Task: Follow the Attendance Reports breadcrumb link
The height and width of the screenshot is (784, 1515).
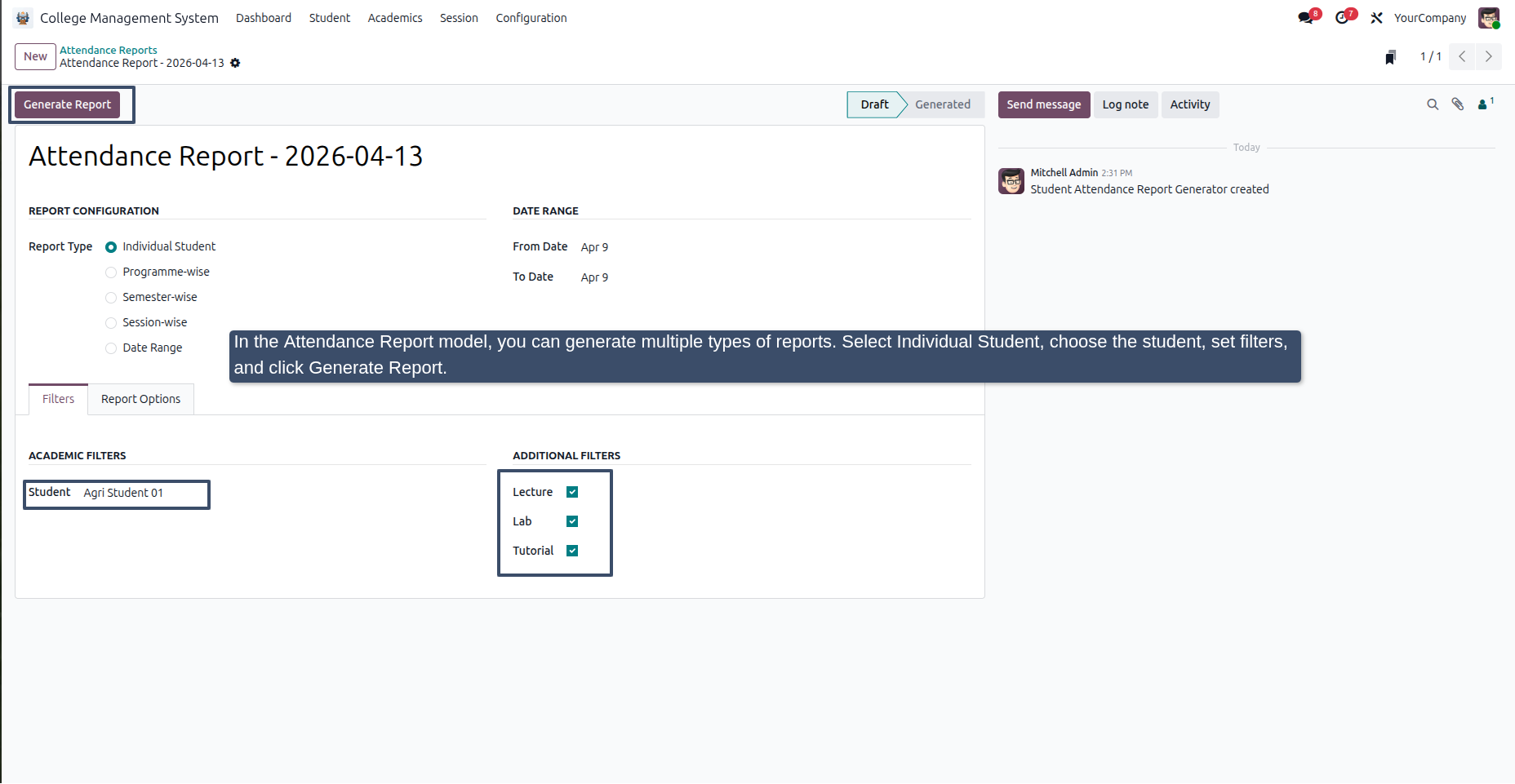Action: pos(109,50)
